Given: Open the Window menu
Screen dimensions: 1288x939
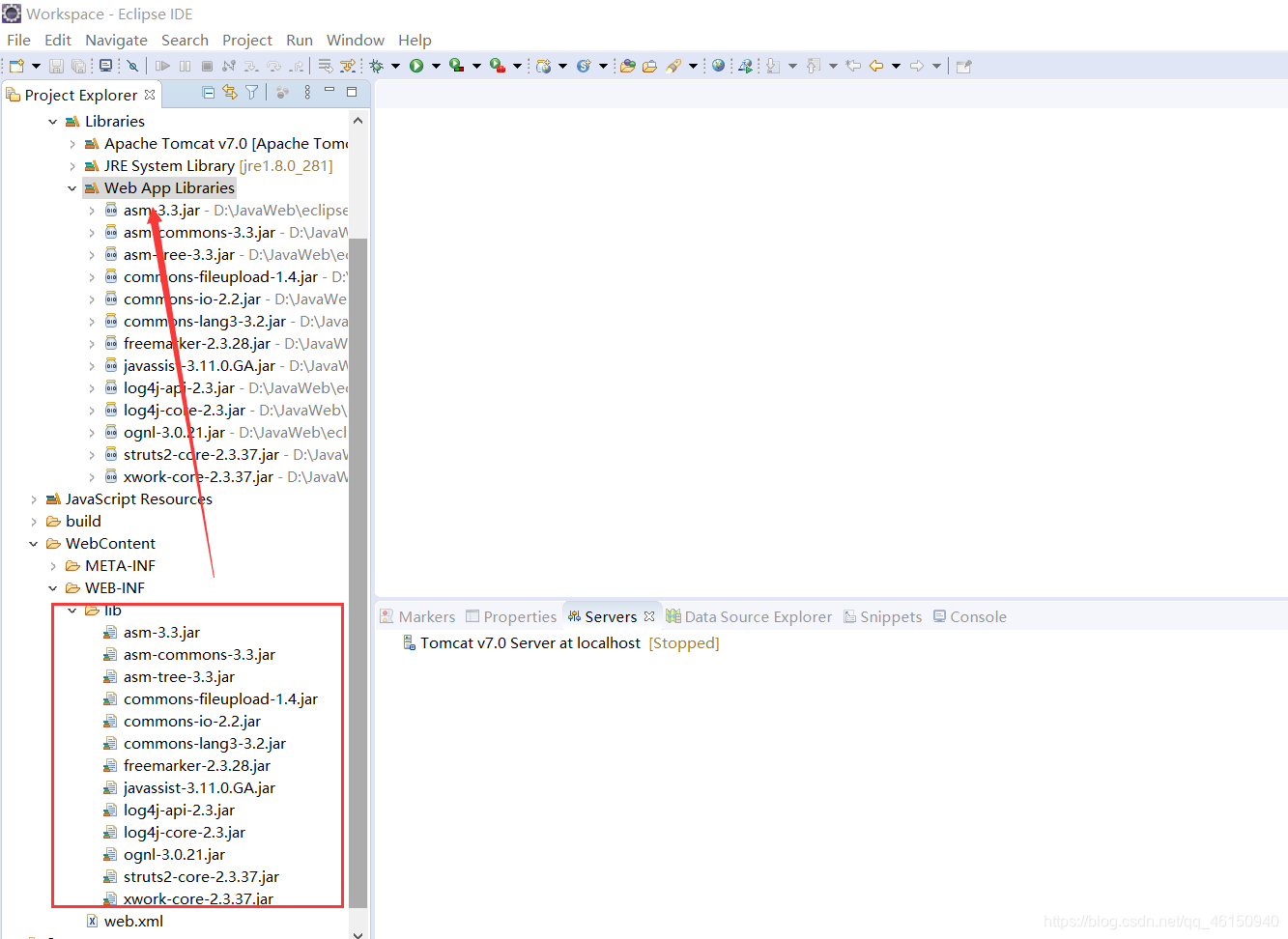Looking at the screenshot, I should point(355,40).
